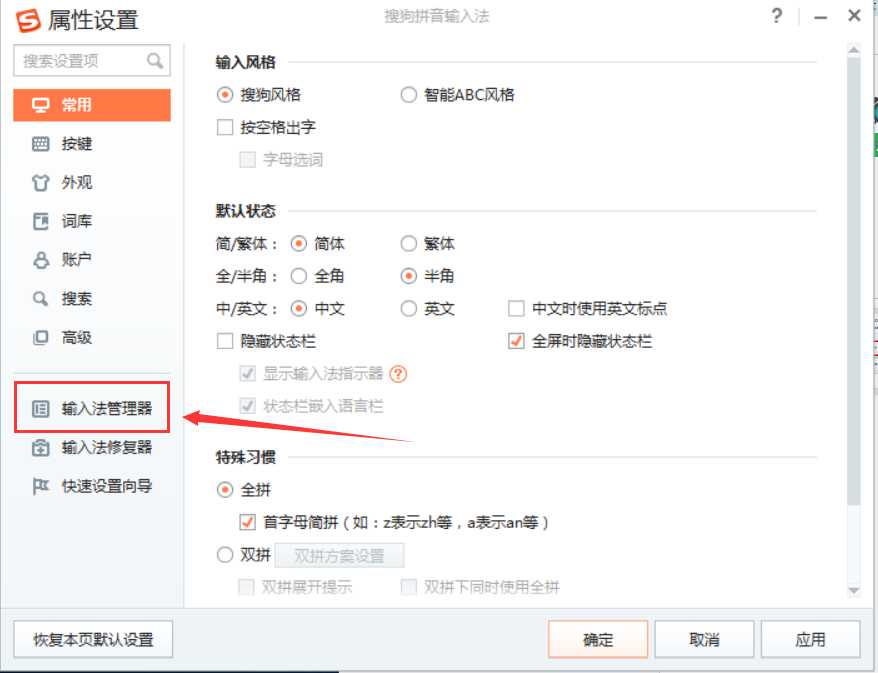878x673 pixels.
Task: Click the question mark help icon beside 显示输入法指示器
Action: (398, 374)
